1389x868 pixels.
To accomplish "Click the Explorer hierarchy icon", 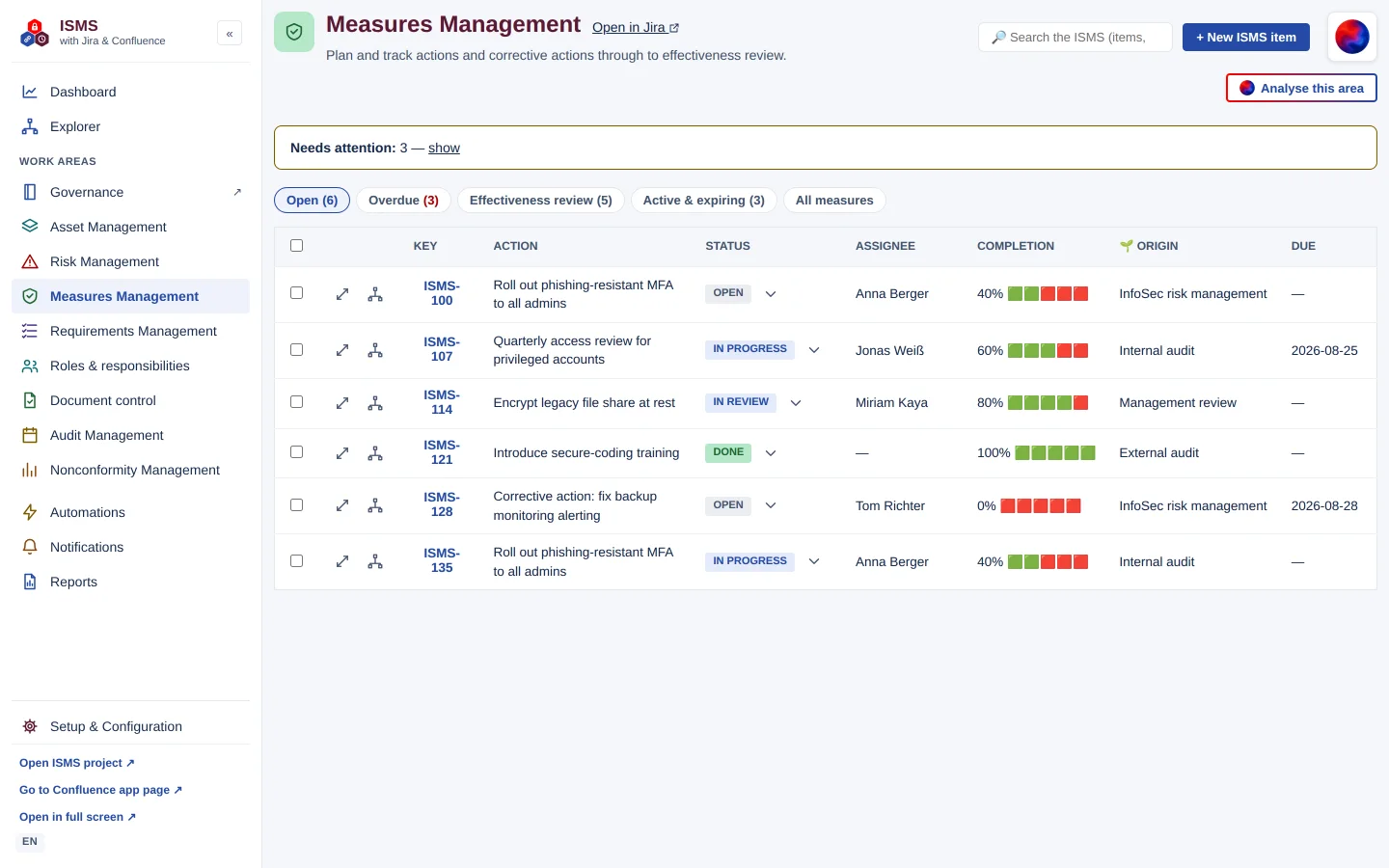I will (x=30, y=126).
